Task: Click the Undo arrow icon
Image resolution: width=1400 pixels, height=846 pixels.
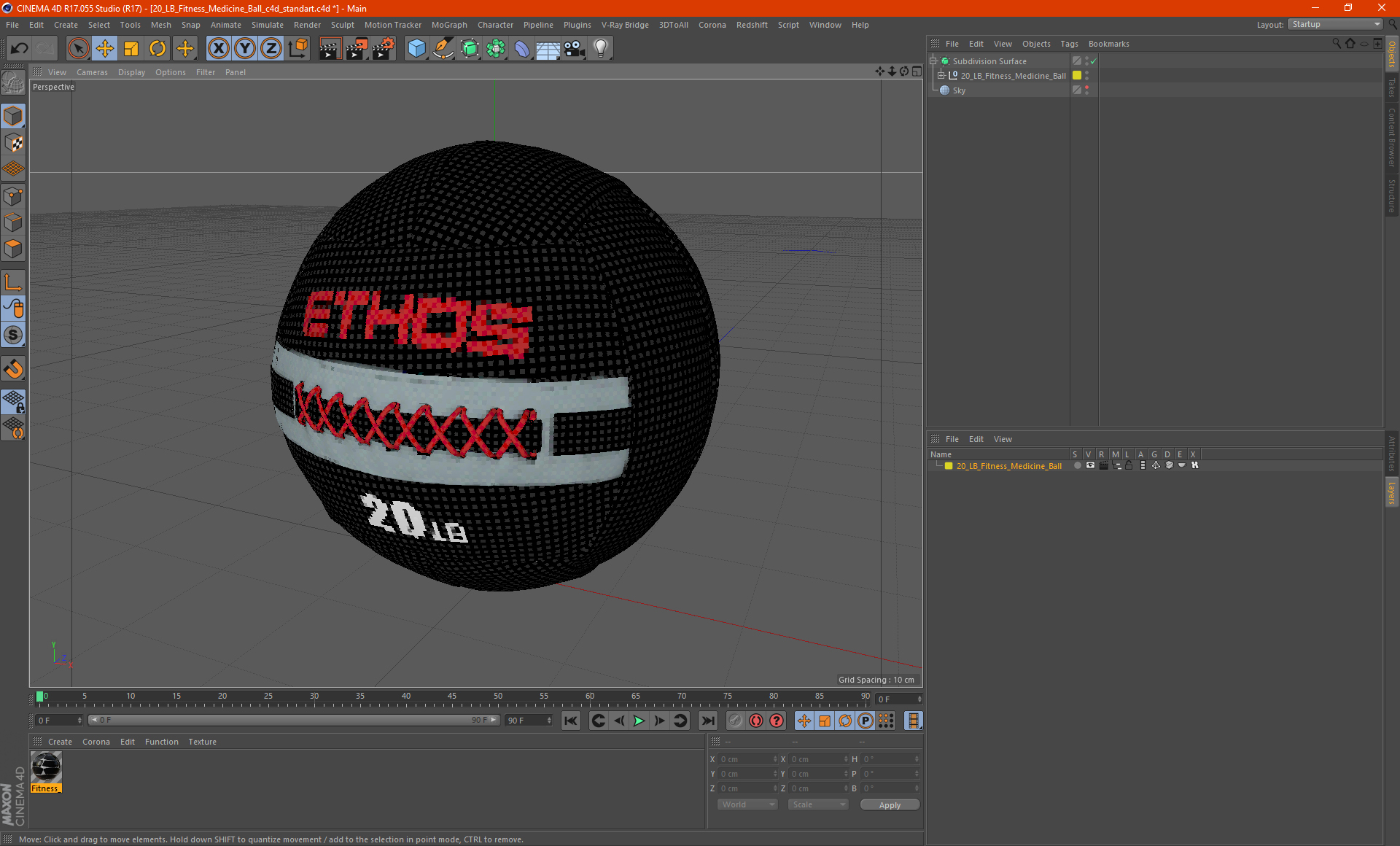Action: tap(20, 49)
